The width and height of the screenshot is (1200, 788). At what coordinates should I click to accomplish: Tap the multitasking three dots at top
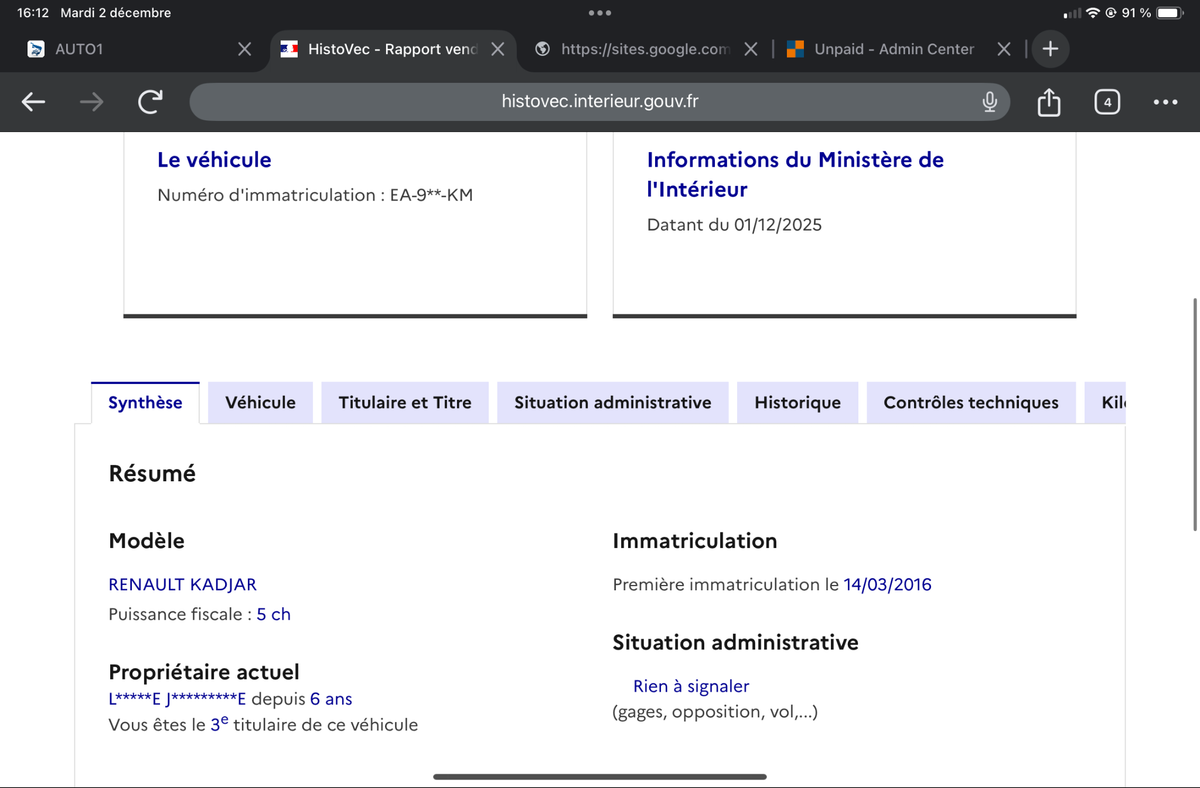pos(600,13)
